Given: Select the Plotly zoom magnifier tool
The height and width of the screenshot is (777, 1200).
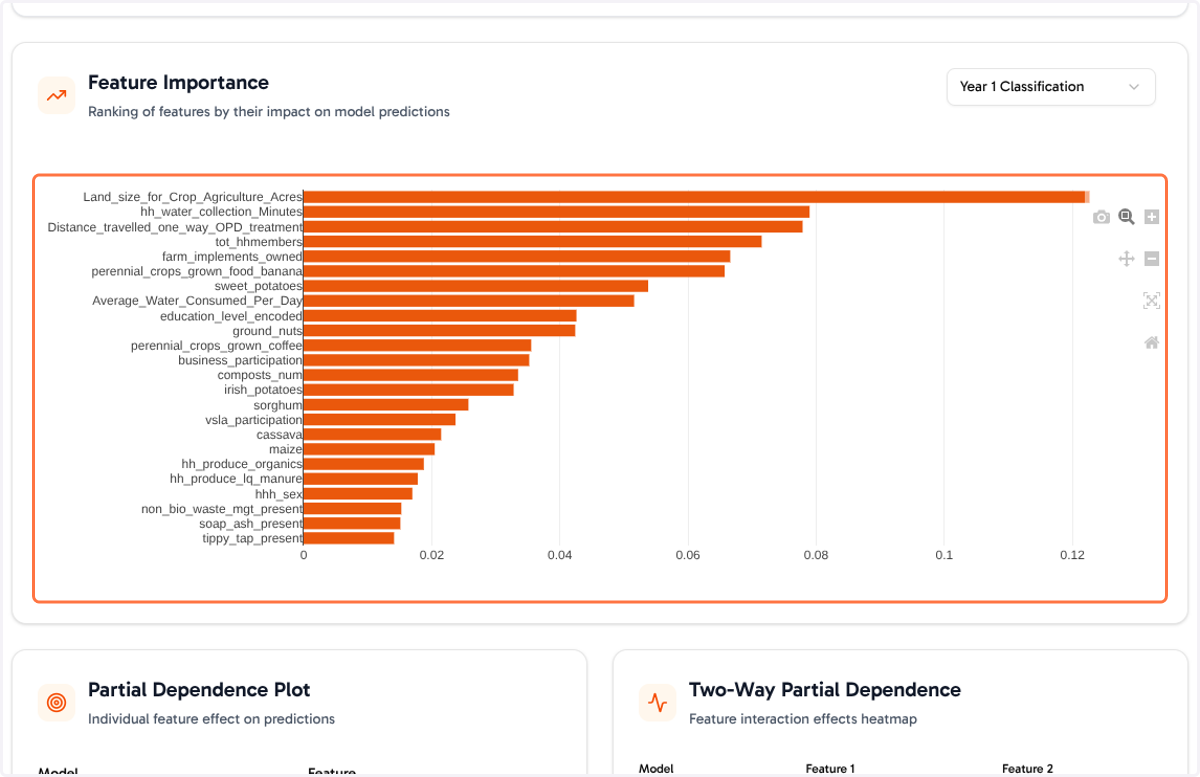Looking at the screenshot, I should (1126, 217).
